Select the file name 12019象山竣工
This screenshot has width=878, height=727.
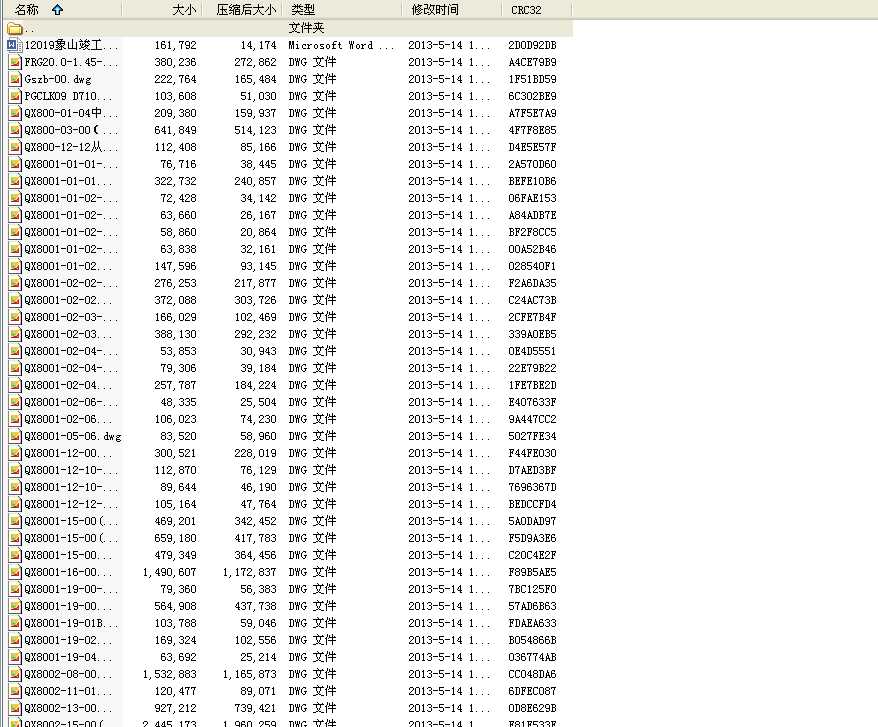coord(71,45)
